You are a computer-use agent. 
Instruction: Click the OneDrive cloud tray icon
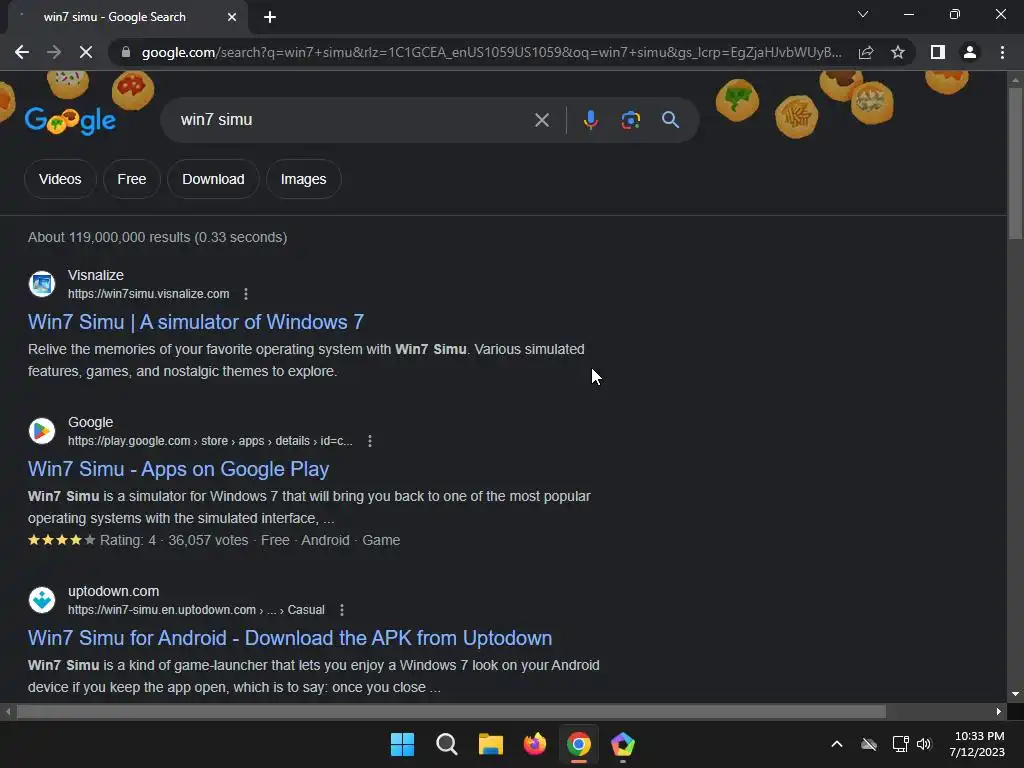tap(869, 744)
